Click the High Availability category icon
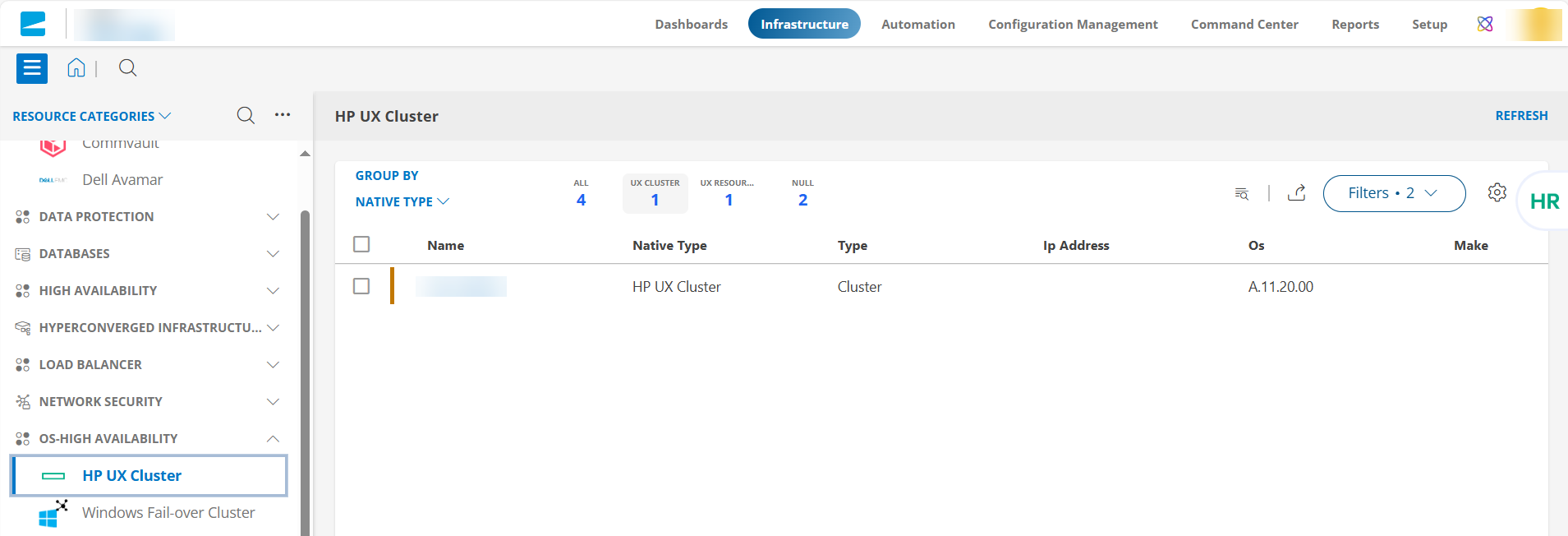The image size is (1568, 536). [23, 291]
